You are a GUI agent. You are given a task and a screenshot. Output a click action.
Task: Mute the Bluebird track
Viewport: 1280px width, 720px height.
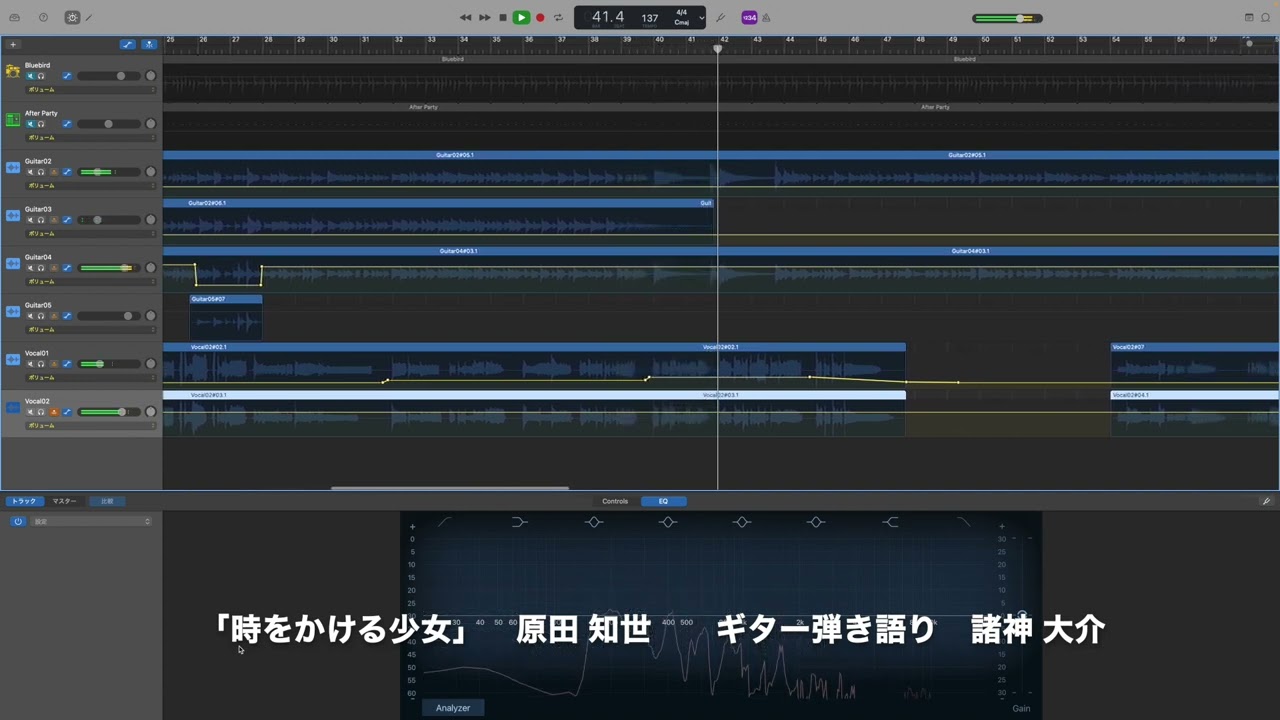[x=30, y=76]
